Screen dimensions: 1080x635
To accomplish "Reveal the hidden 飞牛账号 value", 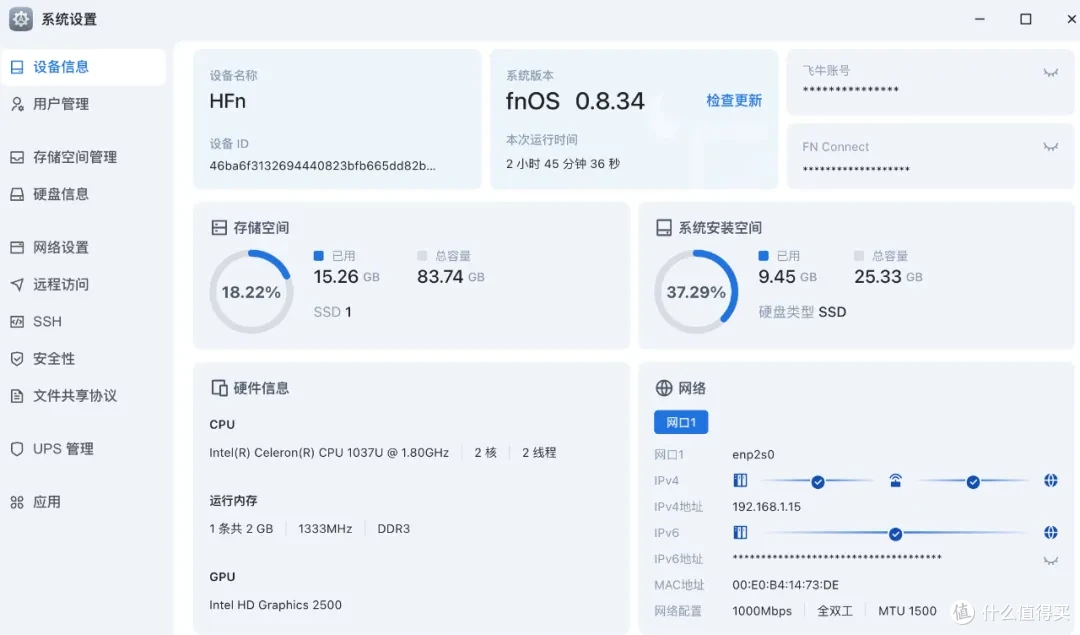I will pos(1050,72).
